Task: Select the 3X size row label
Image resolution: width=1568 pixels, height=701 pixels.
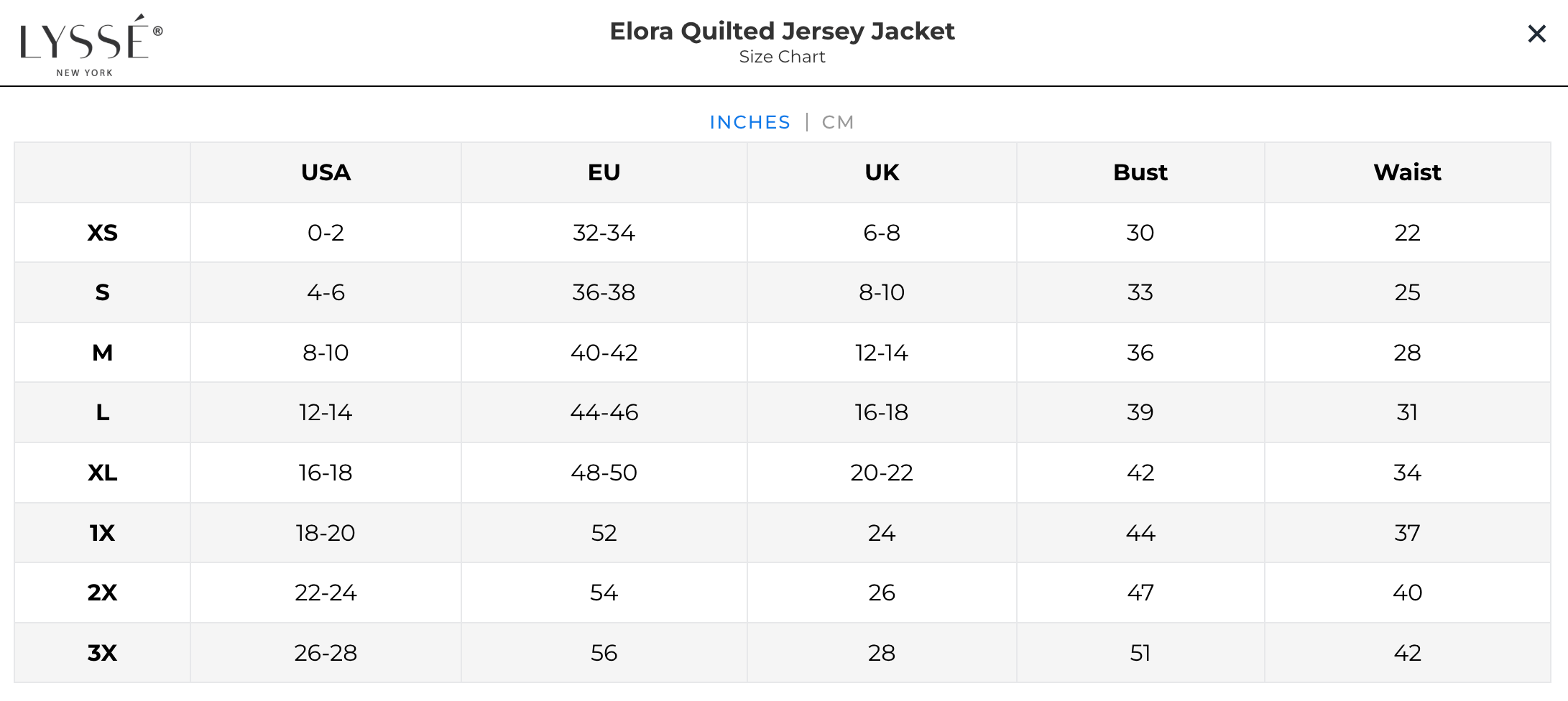Action: [102, 653]
